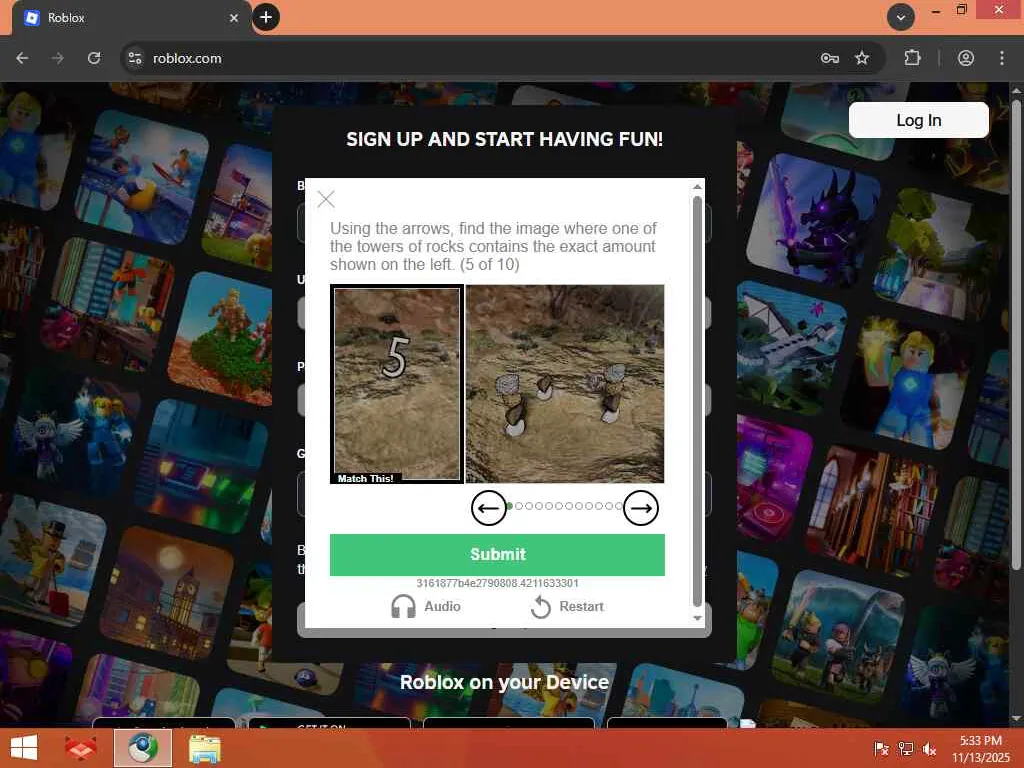The width and height of the screenshot is (1024, 768).
Task: Click the Roblox on your Device heading
Action: click(x=504, y=682)
